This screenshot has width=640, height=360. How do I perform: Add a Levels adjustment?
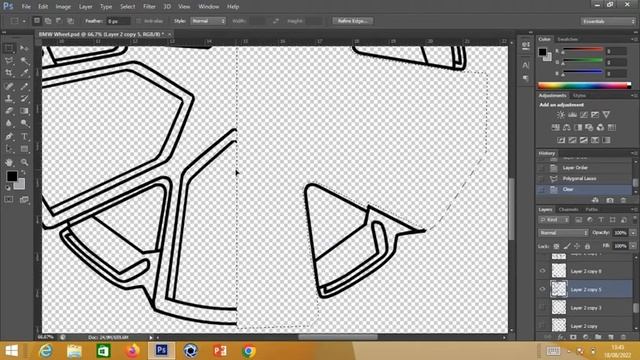(573, 115)
